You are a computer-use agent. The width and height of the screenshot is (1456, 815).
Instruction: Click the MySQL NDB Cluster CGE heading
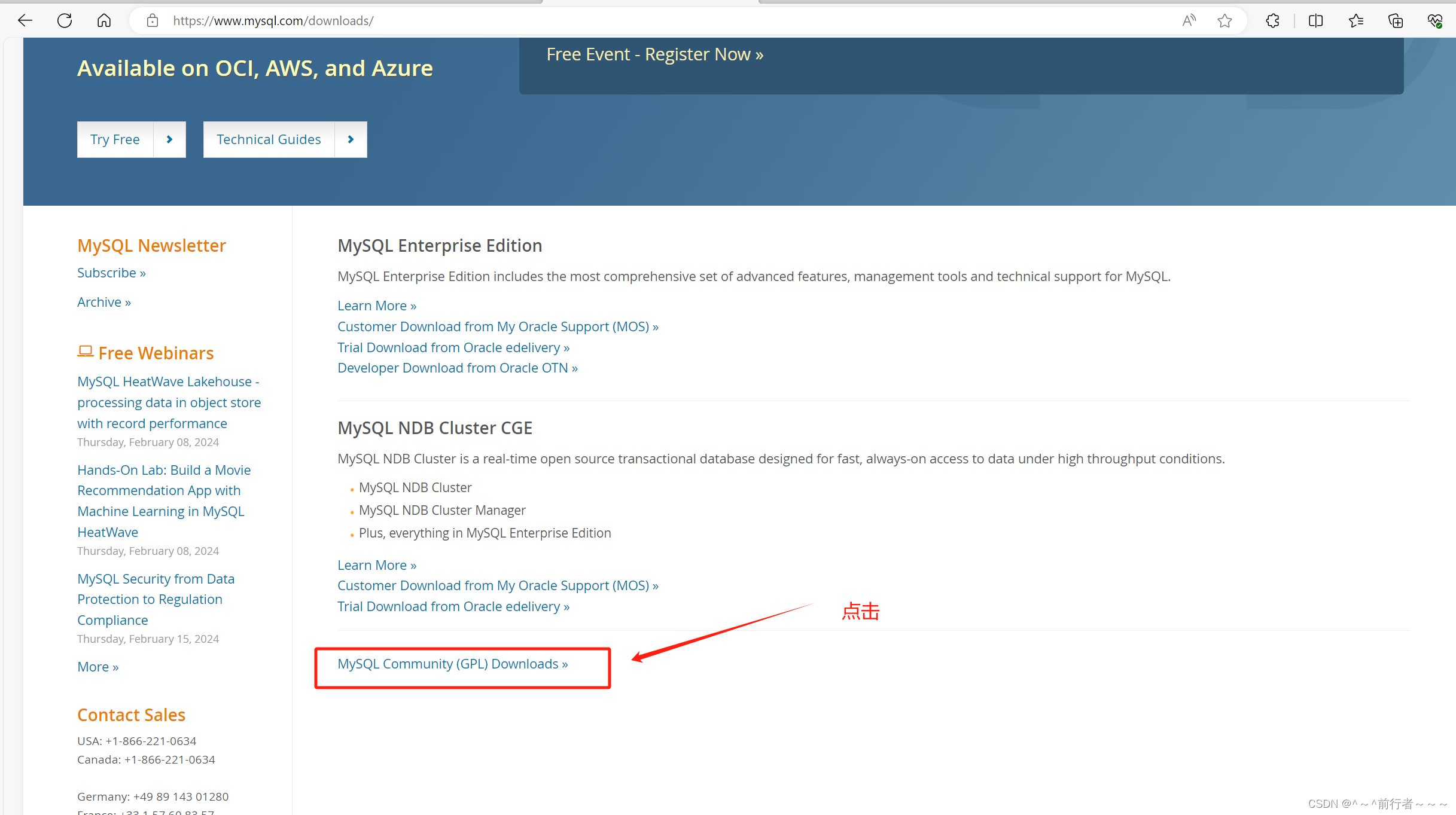click(435, 428)
